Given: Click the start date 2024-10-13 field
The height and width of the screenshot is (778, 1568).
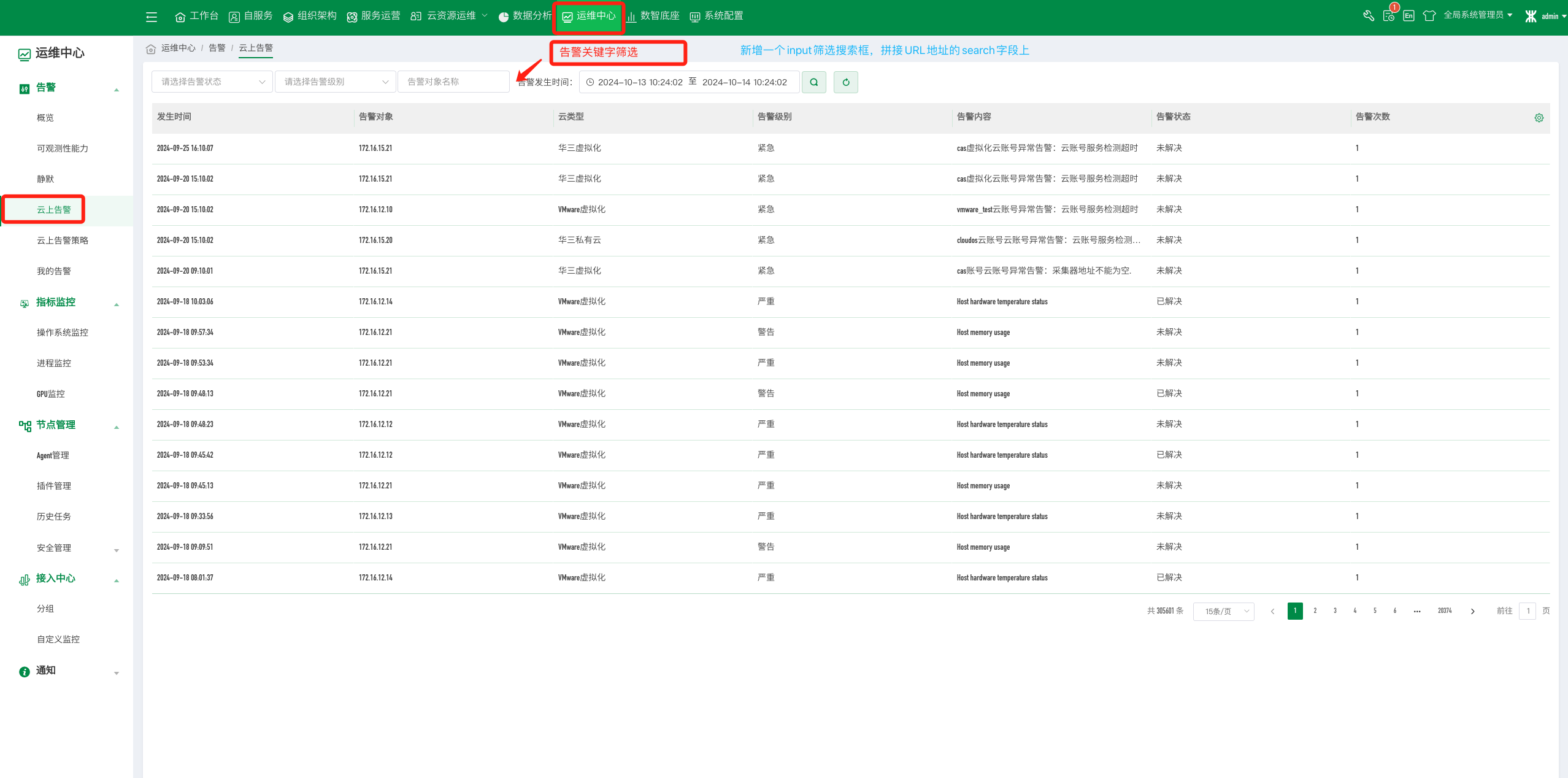Looking at the screenshot, I should tap(640, 82).
